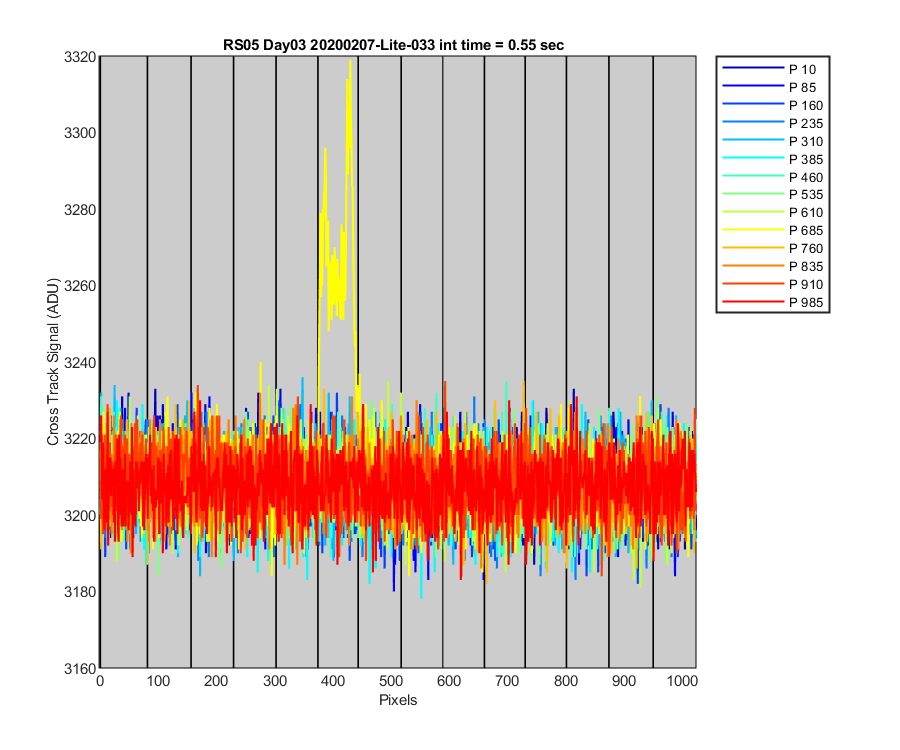Image resolution: width=900 pixels, height=750 pixels.
Task: Click the y-axis tick label 3220
Action: (80, 439)
